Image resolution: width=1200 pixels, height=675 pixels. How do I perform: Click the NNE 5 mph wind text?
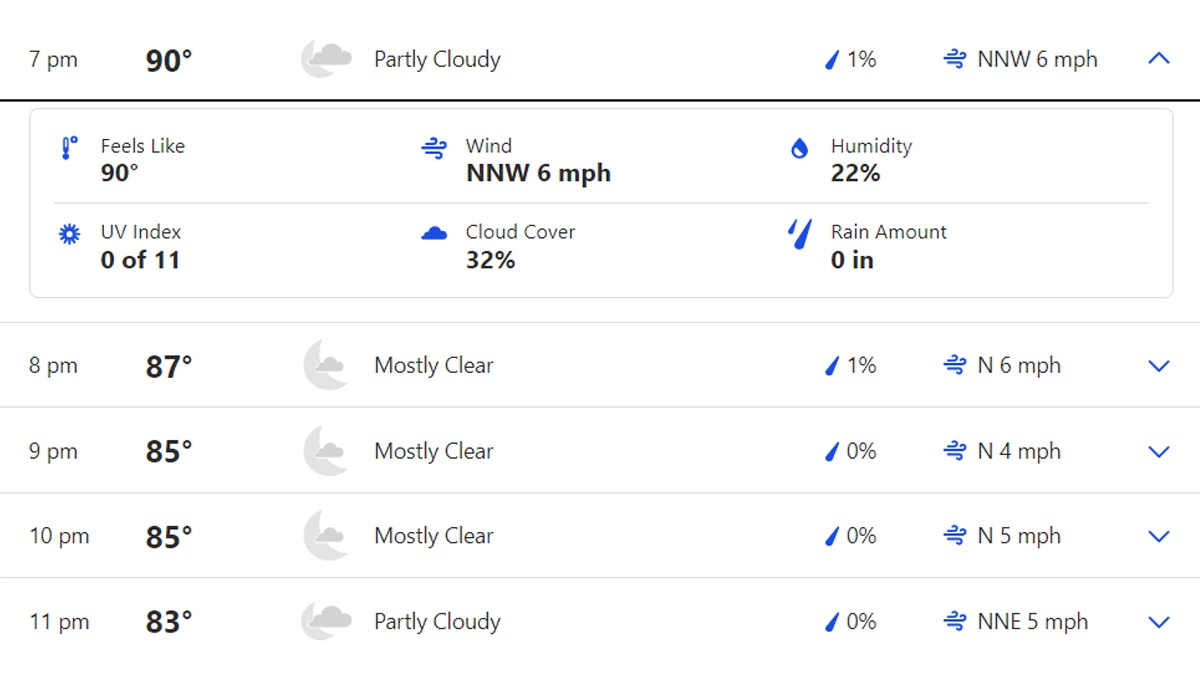(1032, 622)
